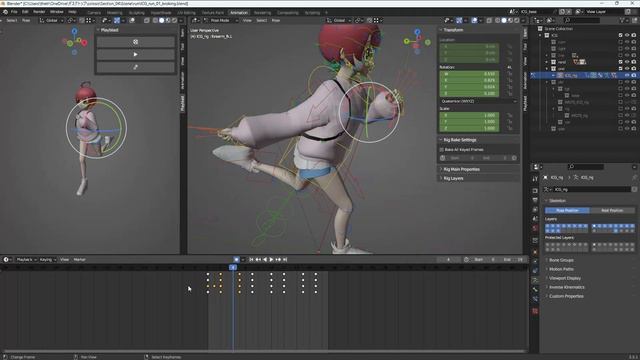The image size is (640, 360).
Task: Collapse the ICG collection in outliner
Action: [x=540, y=36]
